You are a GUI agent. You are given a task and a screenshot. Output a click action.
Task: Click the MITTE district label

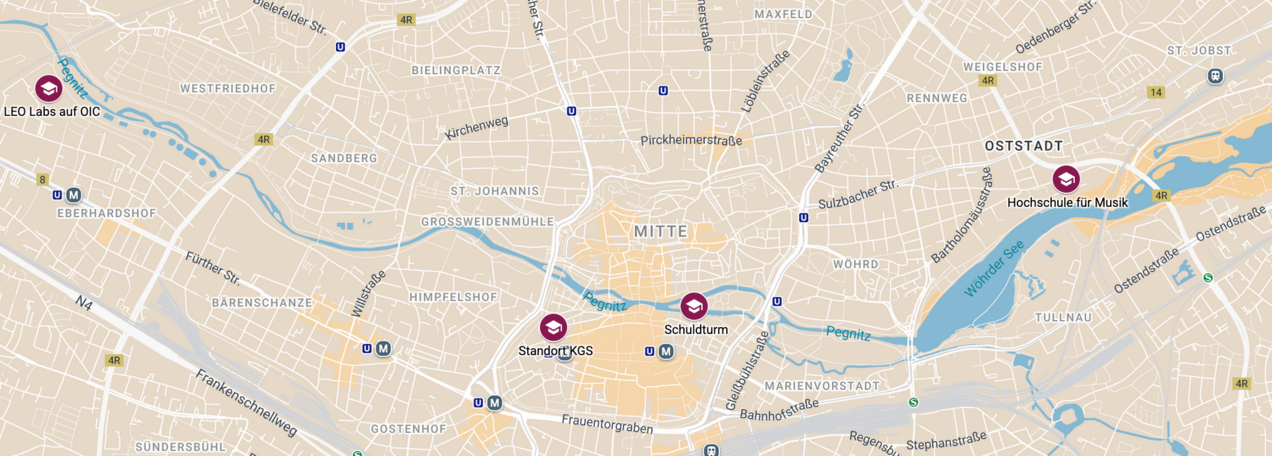tap(661, 231)
